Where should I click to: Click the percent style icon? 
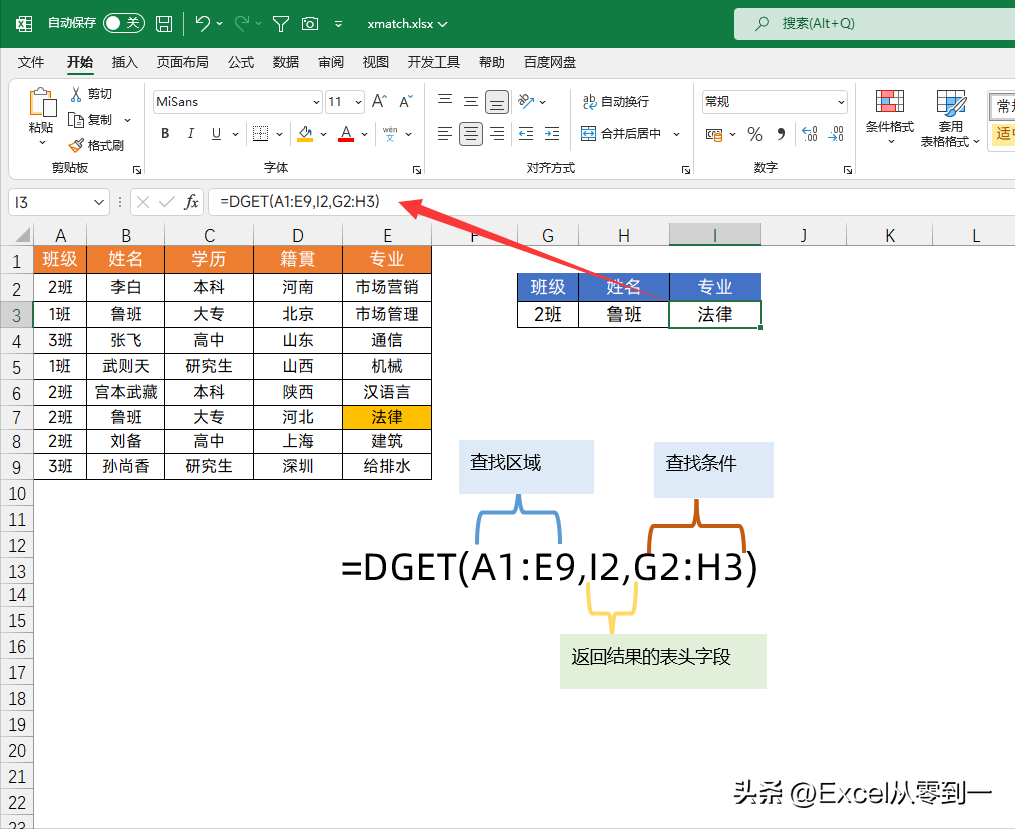pyautogui.click(x=755, y=134)
